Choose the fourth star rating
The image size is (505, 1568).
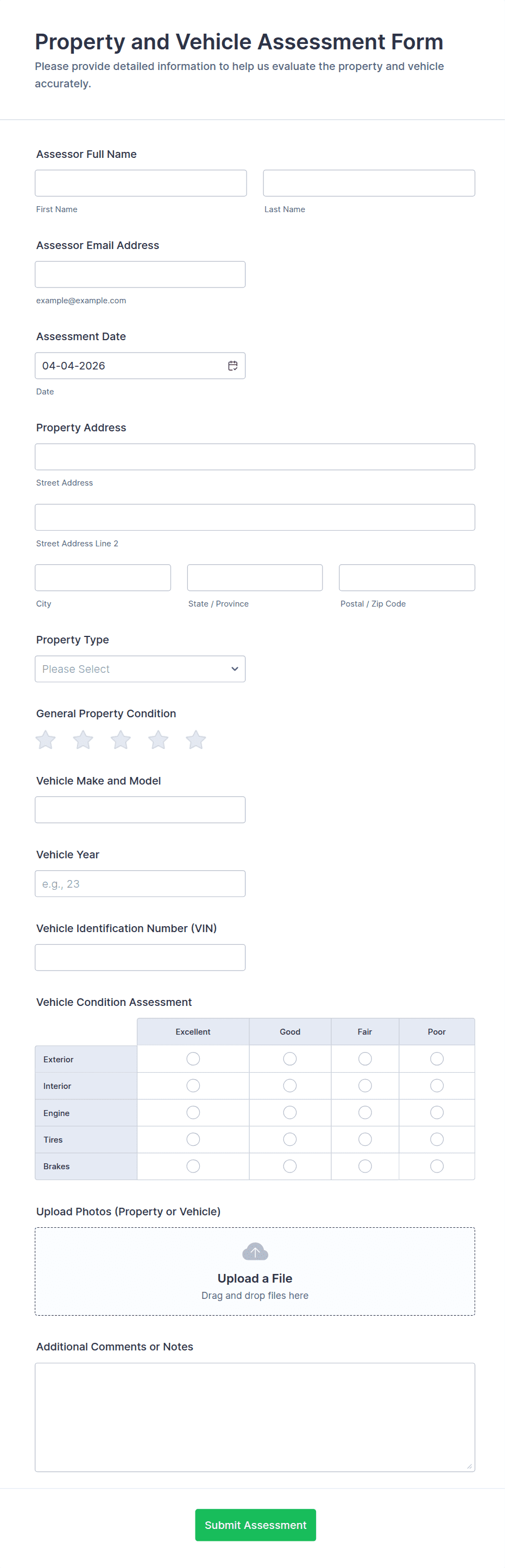coord(159,740)
